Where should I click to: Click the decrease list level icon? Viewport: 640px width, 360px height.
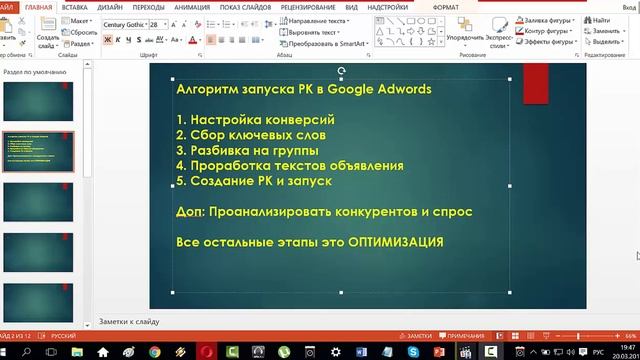coord(244,24)
